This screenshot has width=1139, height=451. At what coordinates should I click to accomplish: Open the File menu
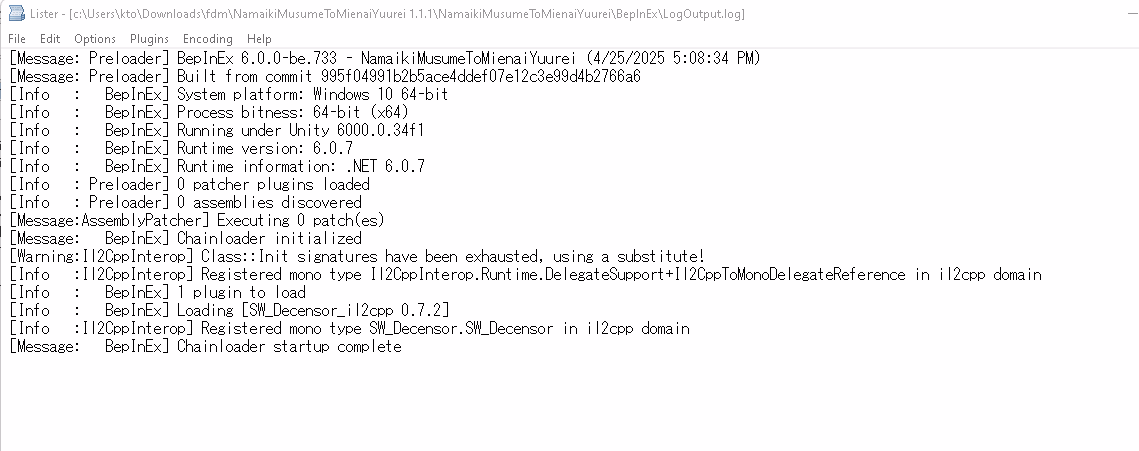click(17, 39)
